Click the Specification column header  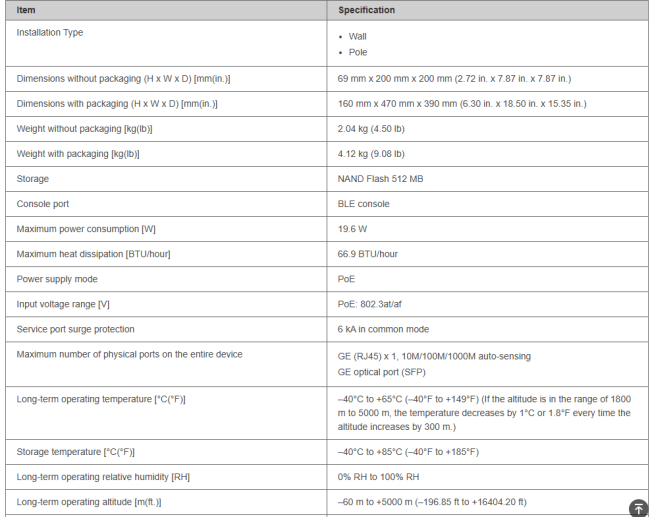pyautogui.click(x=366, y=10)
